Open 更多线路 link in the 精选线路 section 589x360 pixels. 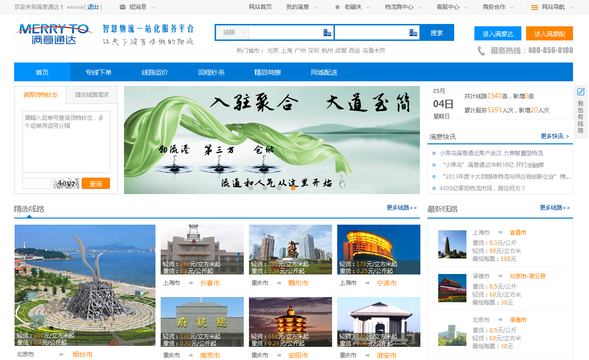click(x=402, y=207)
